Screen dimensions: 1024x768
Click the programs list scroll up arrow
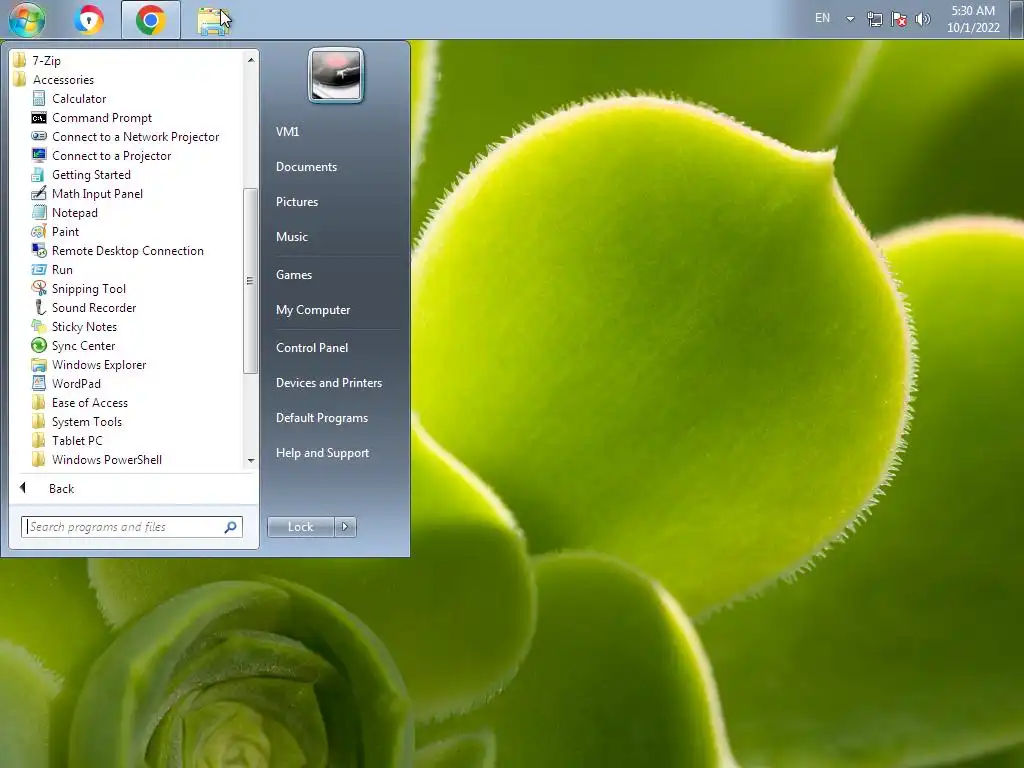coord(251,60)
